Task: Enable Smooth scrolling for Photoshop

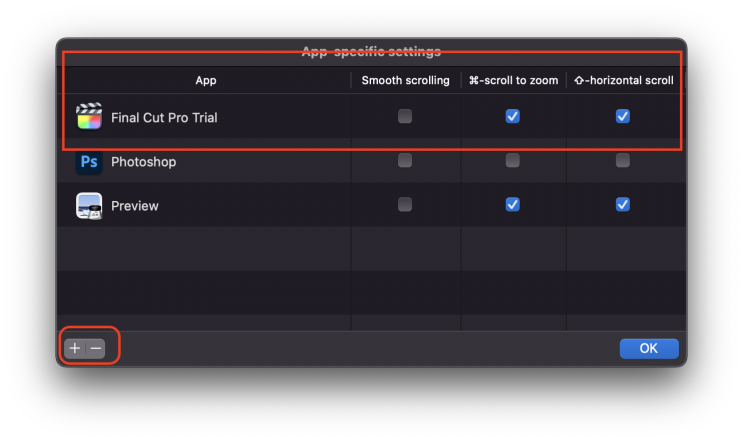Action: click(x=405, y=161)
